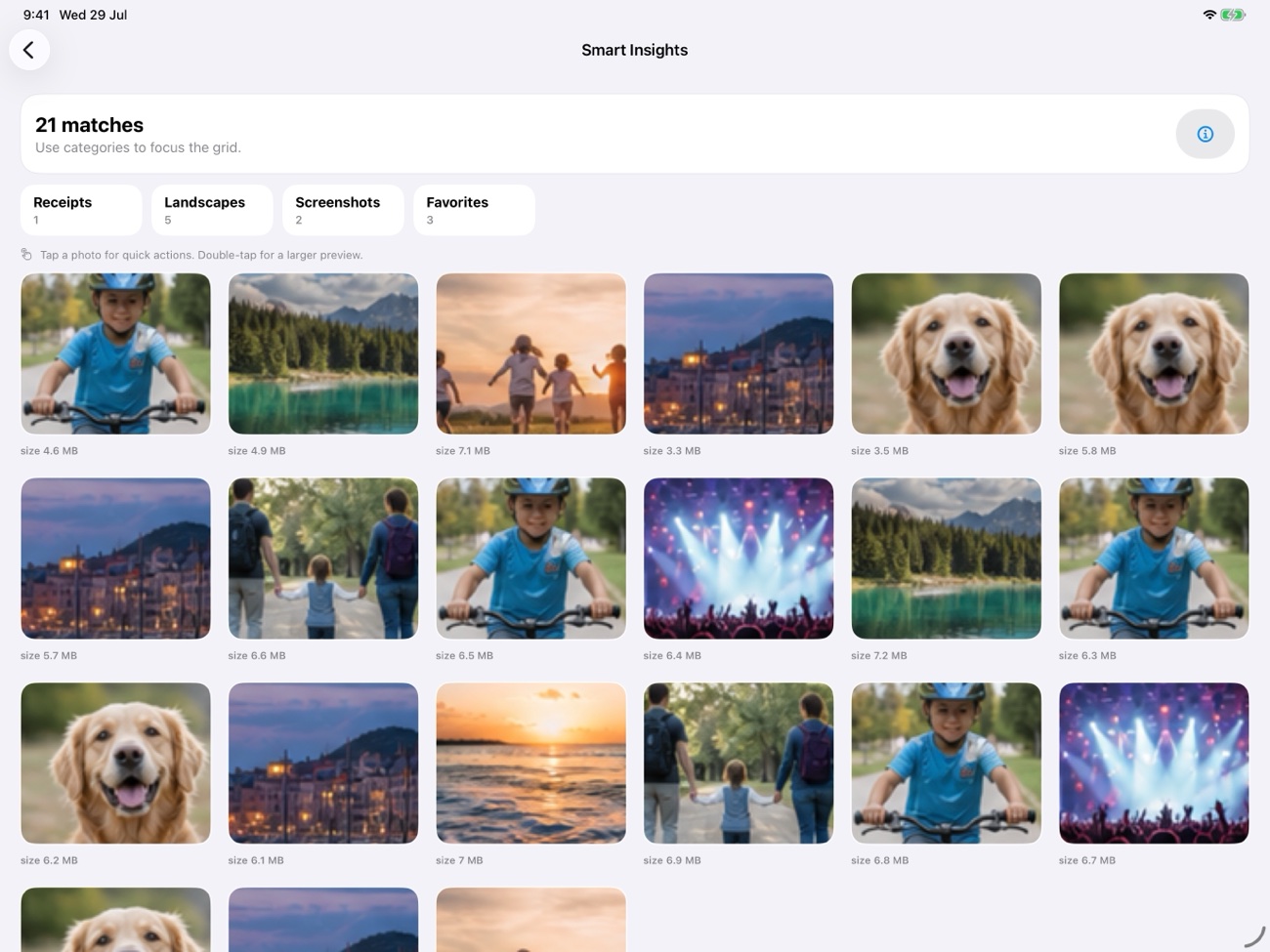This screenshot has width=1270, height=952.
Task: Click the "size 6.6 MB" caption
Action: (257, 656)
